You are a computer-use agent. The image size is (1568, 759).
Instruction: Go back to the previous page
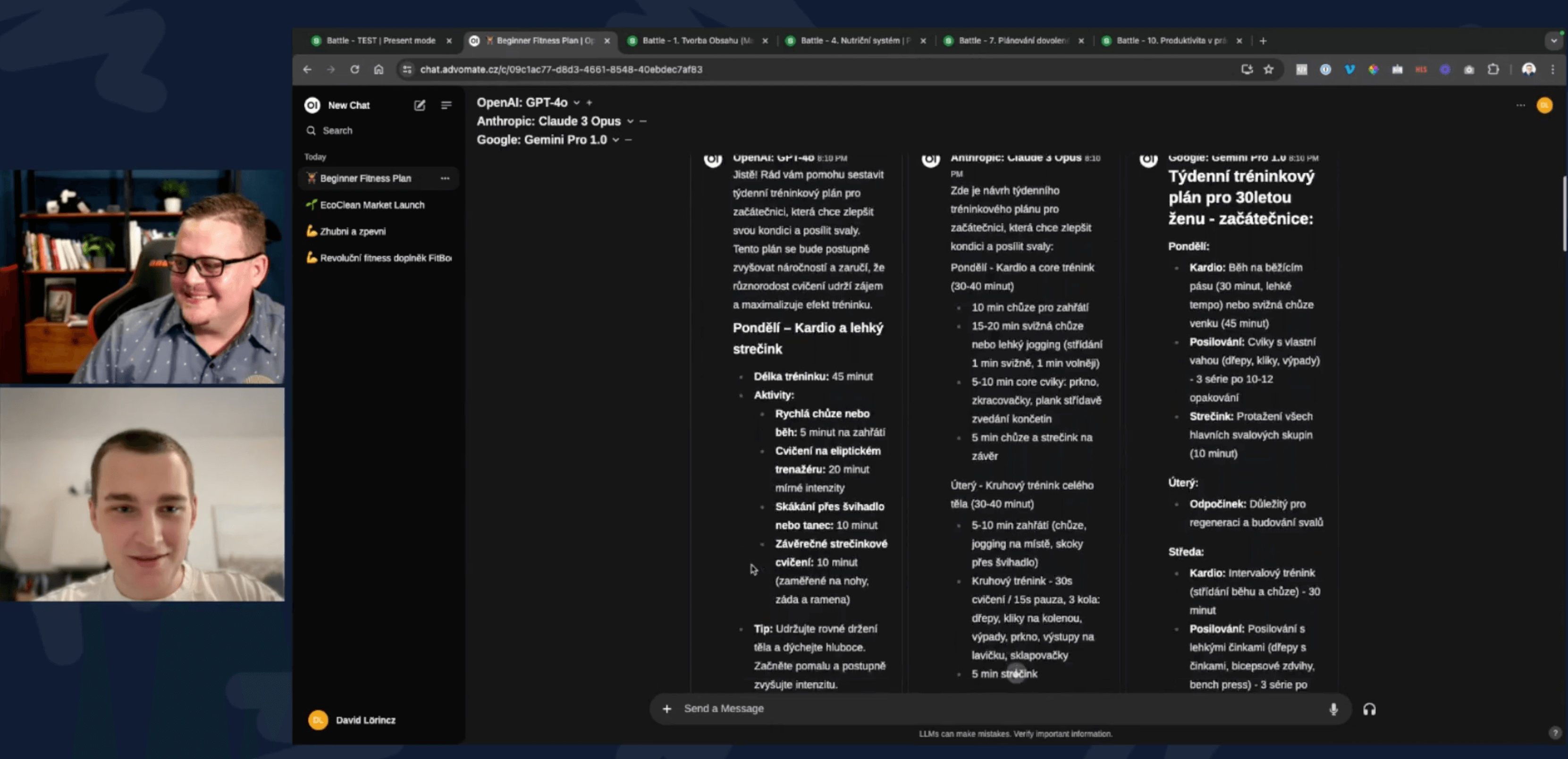[x=307, y=69]
